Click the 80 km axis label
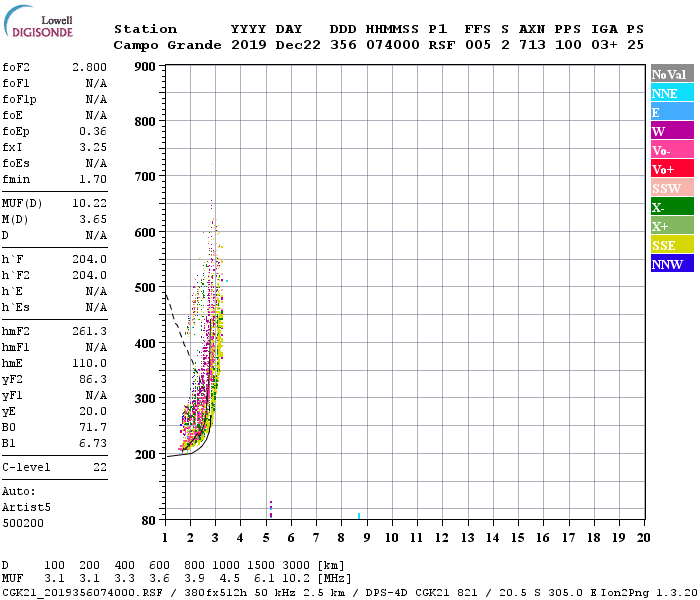The width and height of the screenshot is (700, 600). click(148, 521)
